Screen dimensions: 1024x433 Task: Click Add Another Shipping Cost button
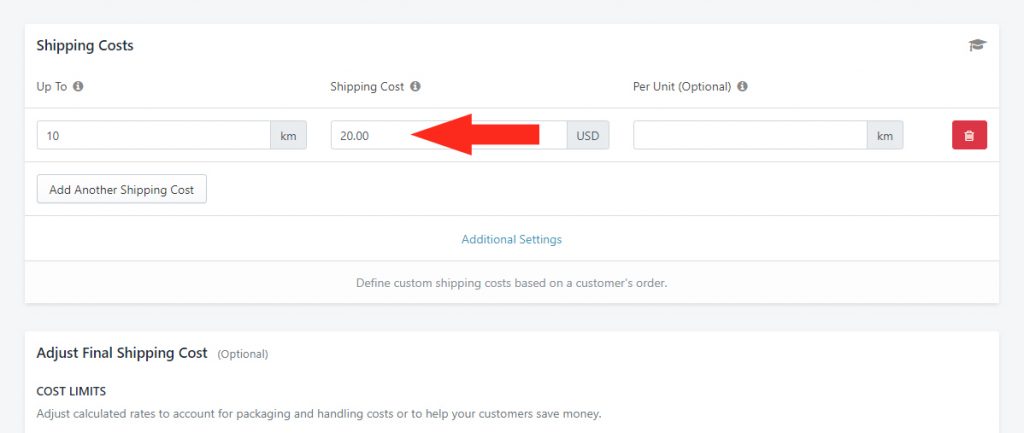[x=121, y=189]
